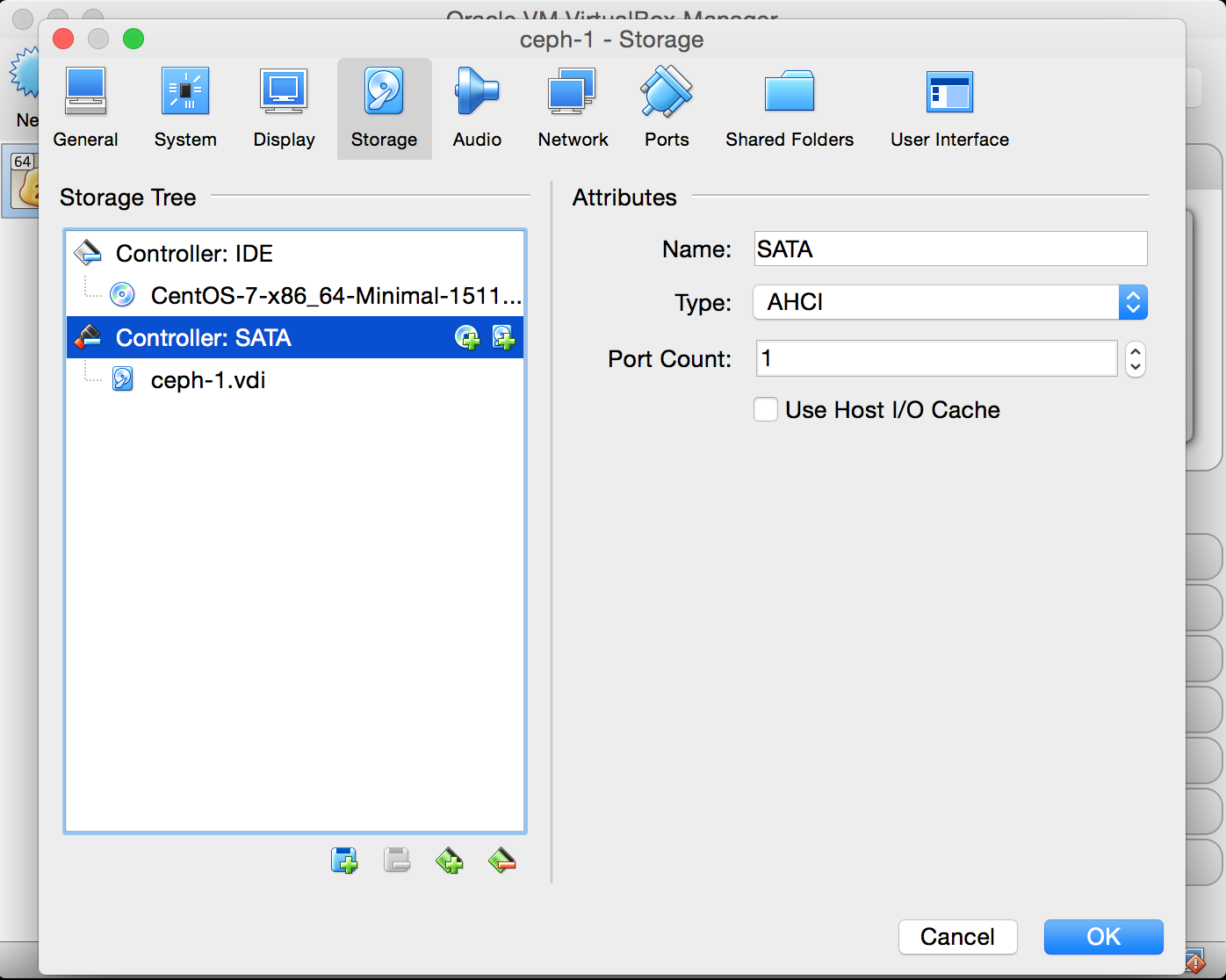The image size is (1226, 980).
Task: Open the Audio settings section
Action: coord(477,109)
